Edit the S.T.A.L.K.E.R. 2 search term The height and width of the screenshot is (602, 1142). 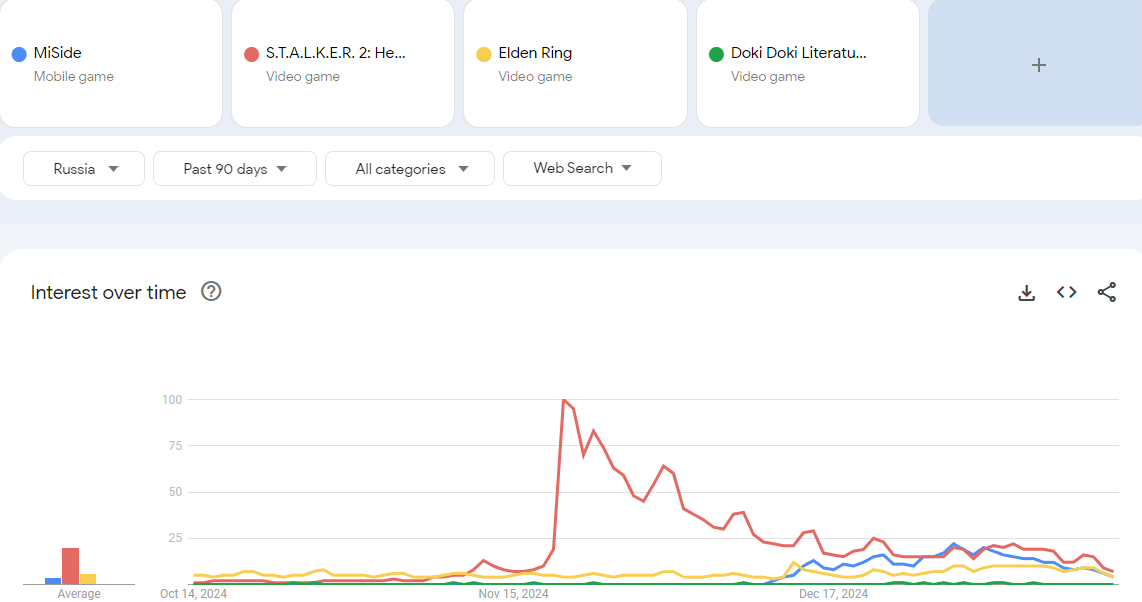tap(336, 54)
